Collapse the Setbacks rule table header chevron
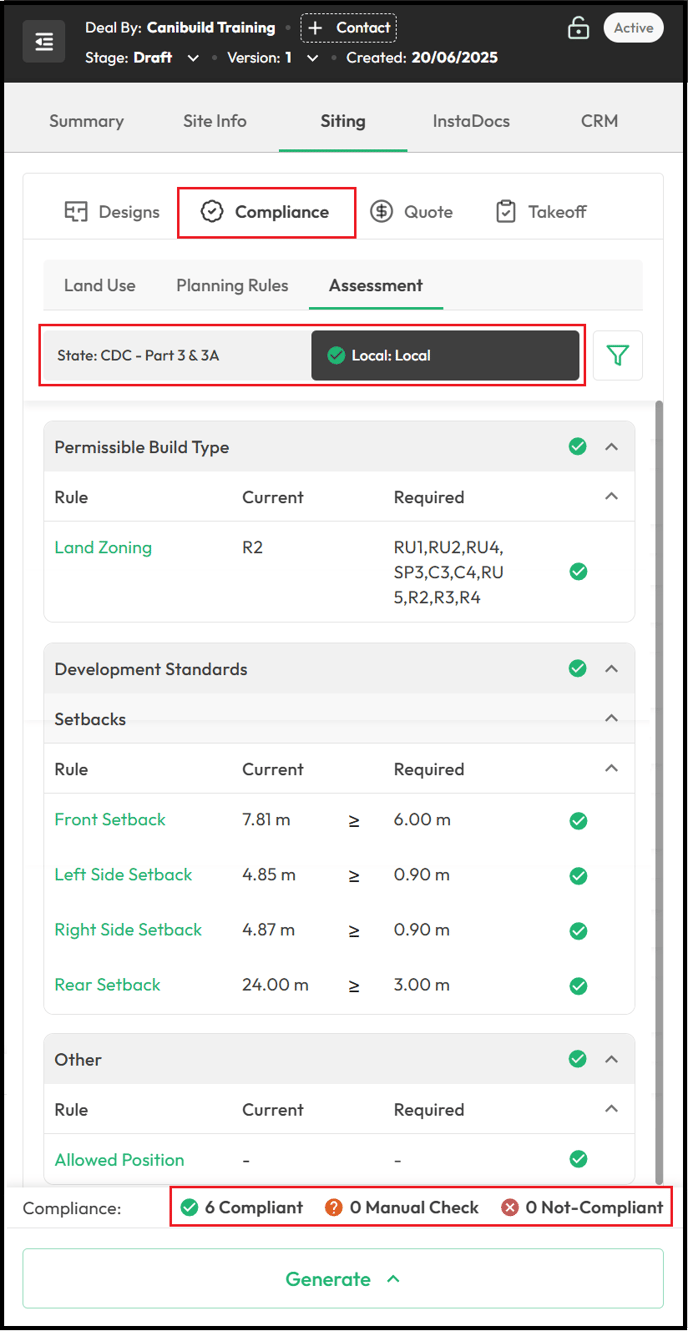The height and width of the screenshot is (1331, 688). click(612, 769)
